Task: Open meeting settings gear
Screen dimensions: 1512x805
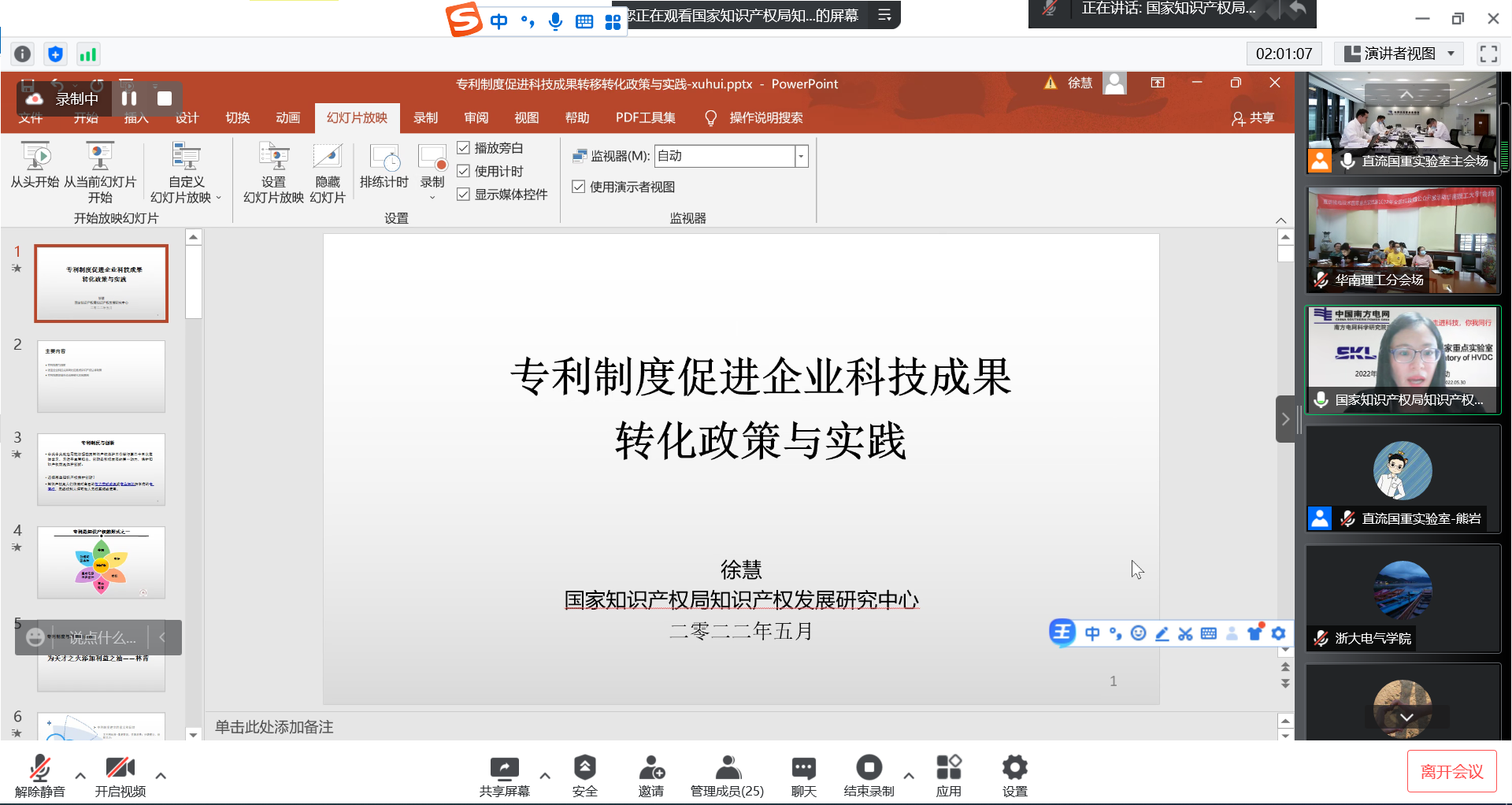Action: [1014, 768]
